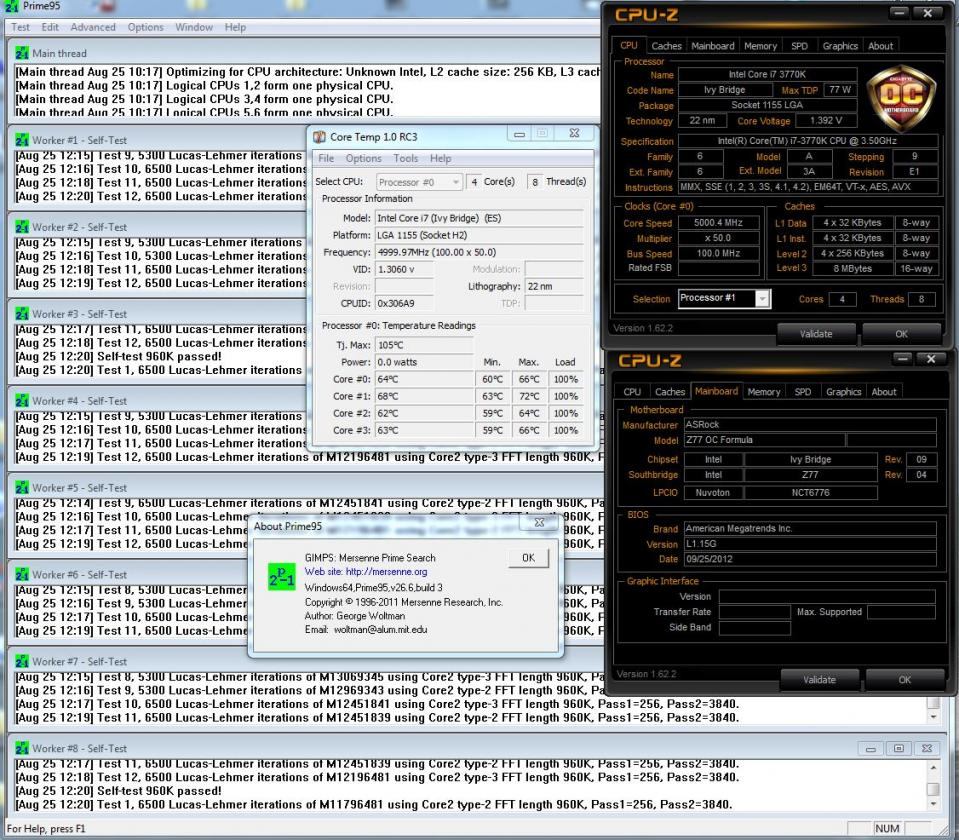This screenshot has width=959, height=840.
Task: Click the Core Temp title bar icon
Action: [319, 137]
